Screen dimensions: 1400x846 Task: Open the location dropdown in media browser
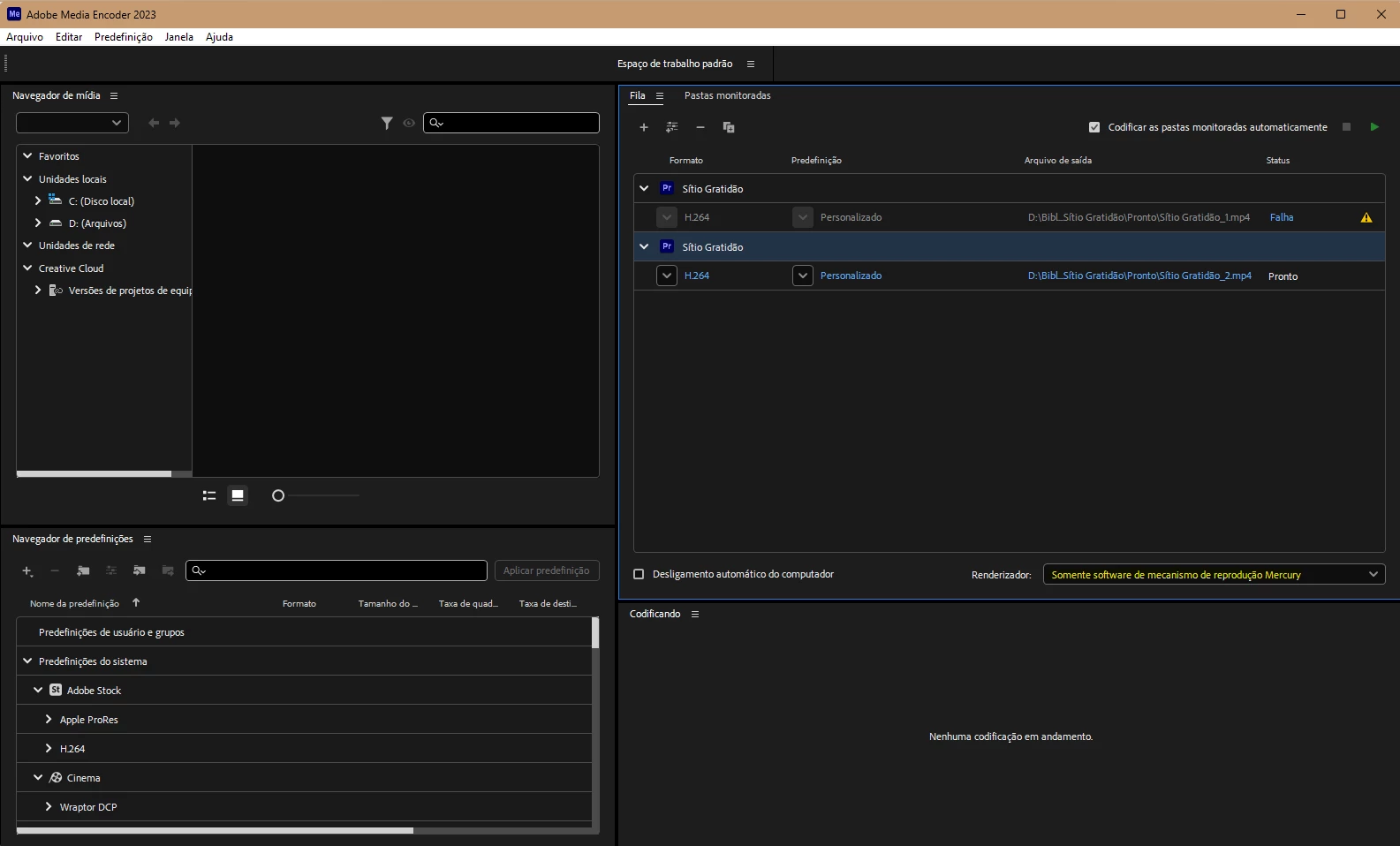(72, 123)
